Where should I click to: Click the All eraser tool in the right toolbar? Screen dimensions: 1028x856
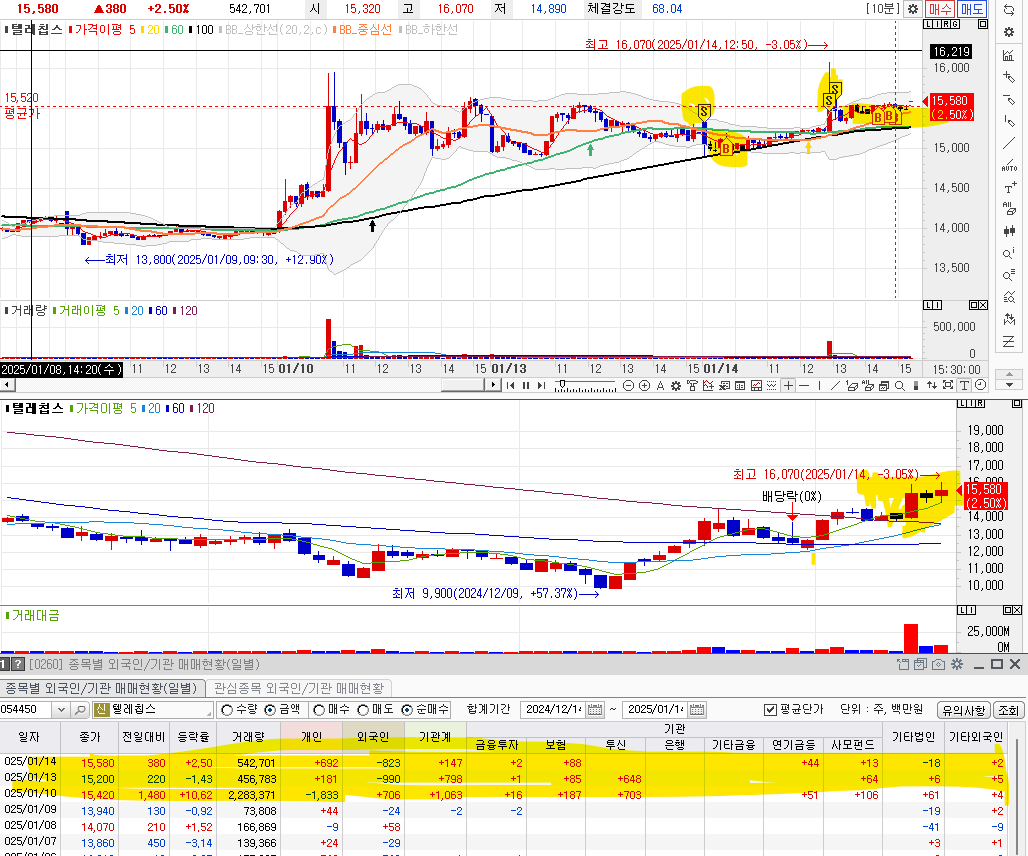[1009, 209]
